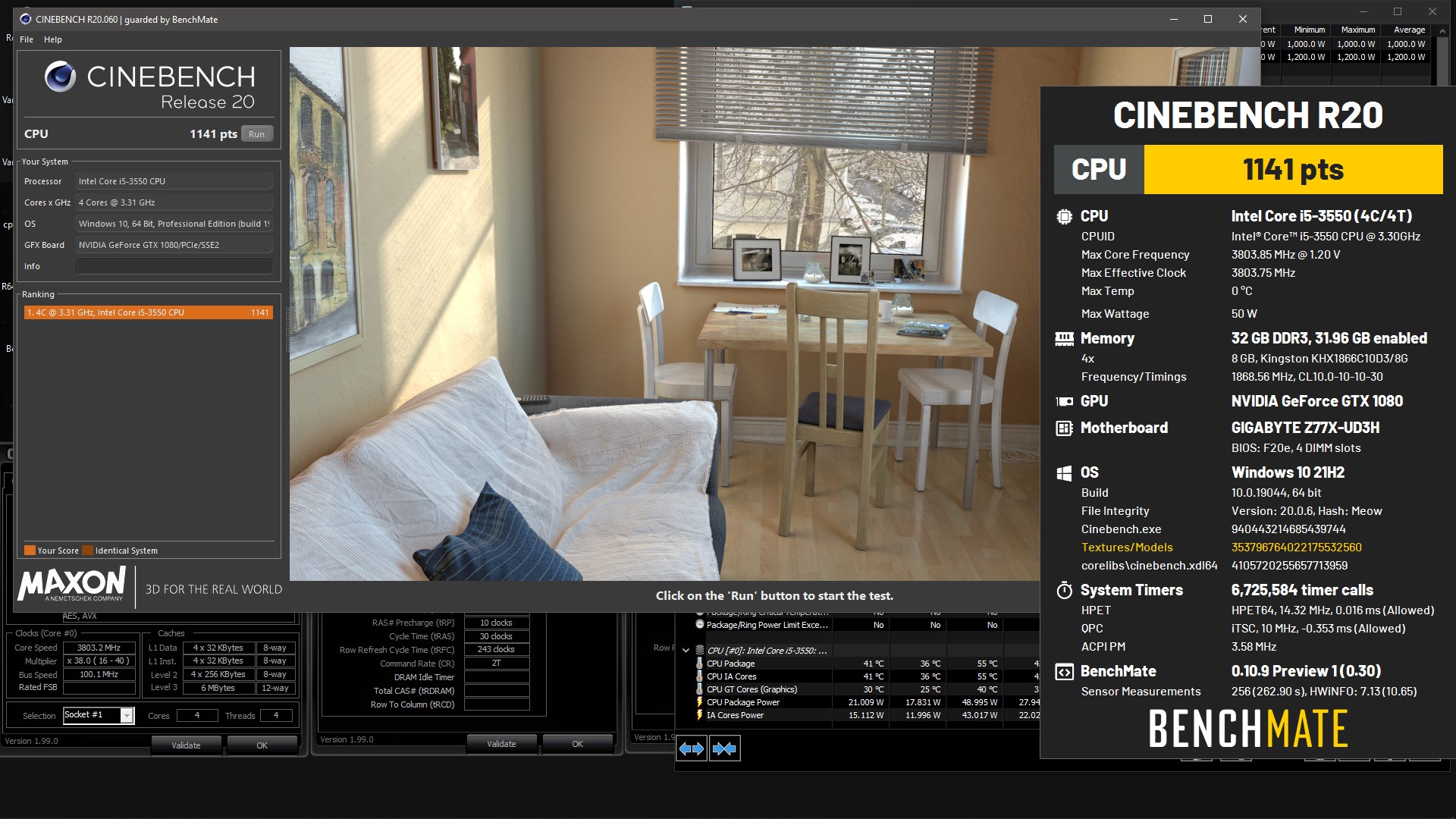Click the 6,725,584 timer calls value
Viewport: 1456px width, 819px height.
(x=1302, y=590)
